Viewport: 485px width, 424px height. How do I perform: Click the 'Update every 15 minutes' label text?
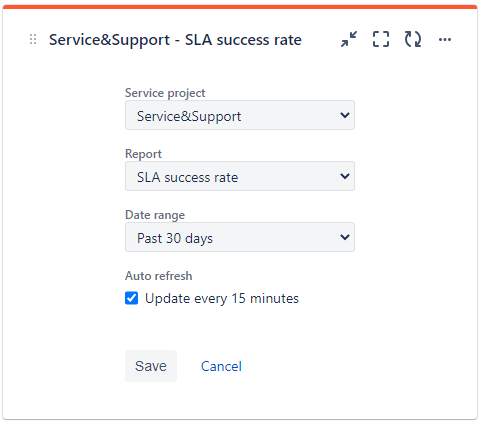(x=222, y=299)
